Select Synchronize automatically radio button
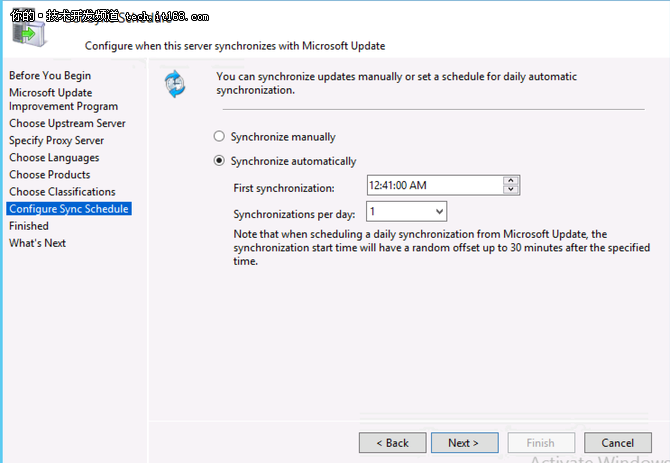Screen dimensions: 670x463 point(219,161)
